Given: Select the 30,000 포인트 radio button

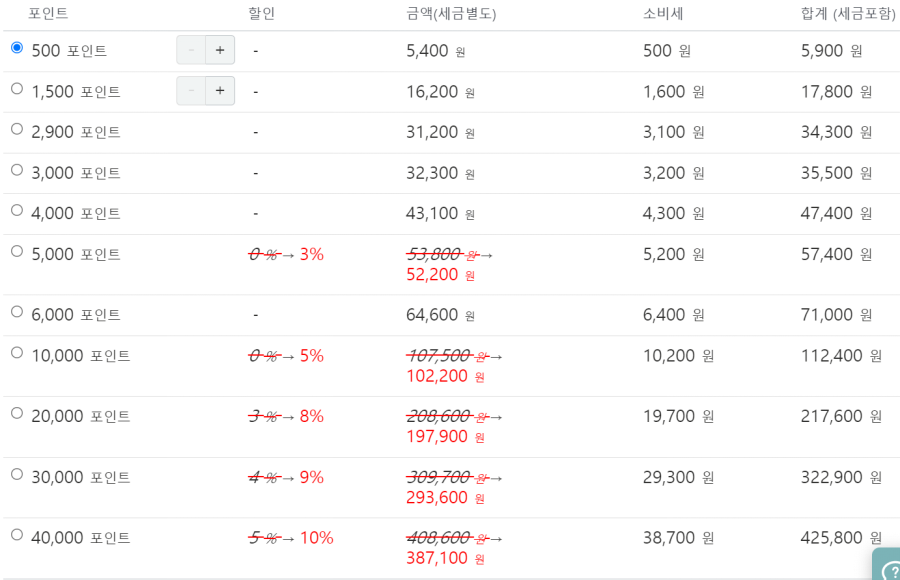Looking at the screenshot, I should point(15,475).
